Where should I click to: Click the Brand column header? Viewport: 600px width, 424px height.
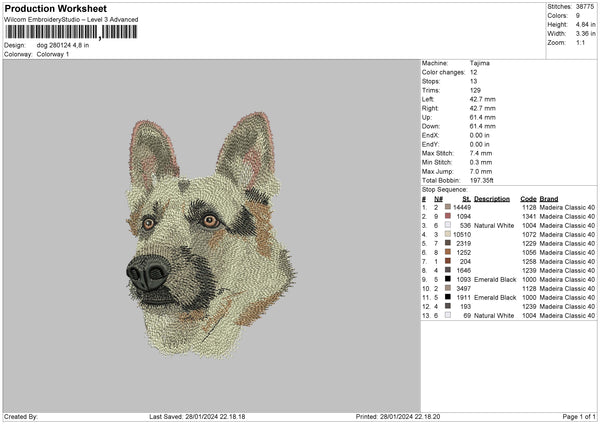pos(549,198)
